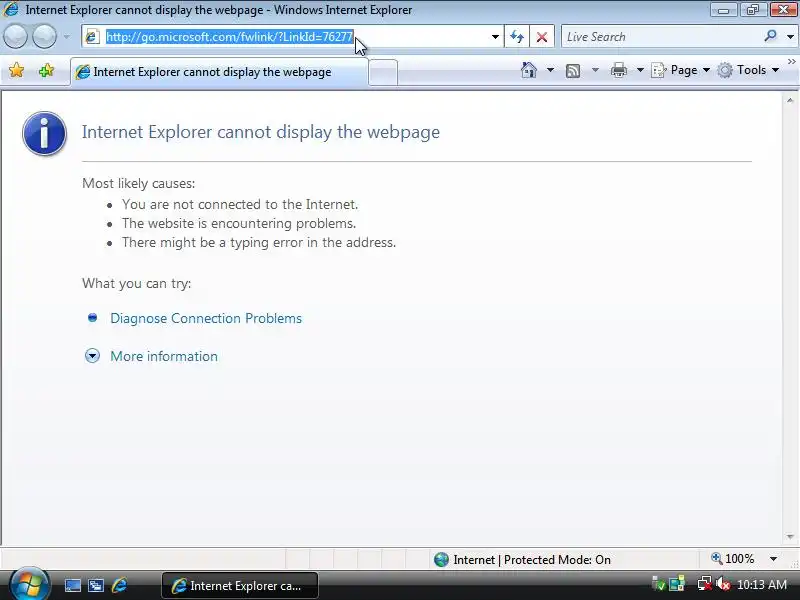Click the RSS Feeds icon
The height and width of the screenshot is (600, 800).
click(573, 70)
